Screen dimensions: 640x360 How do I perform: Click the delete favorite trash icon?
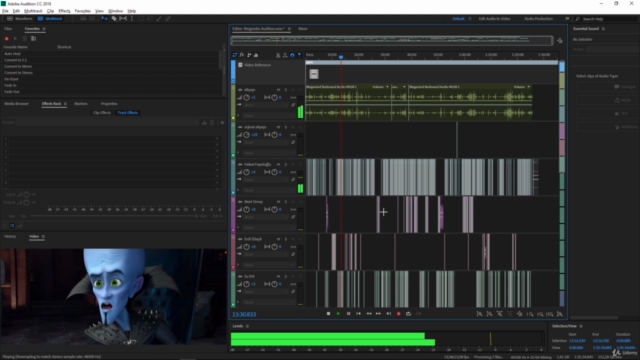tap(24, 39)
